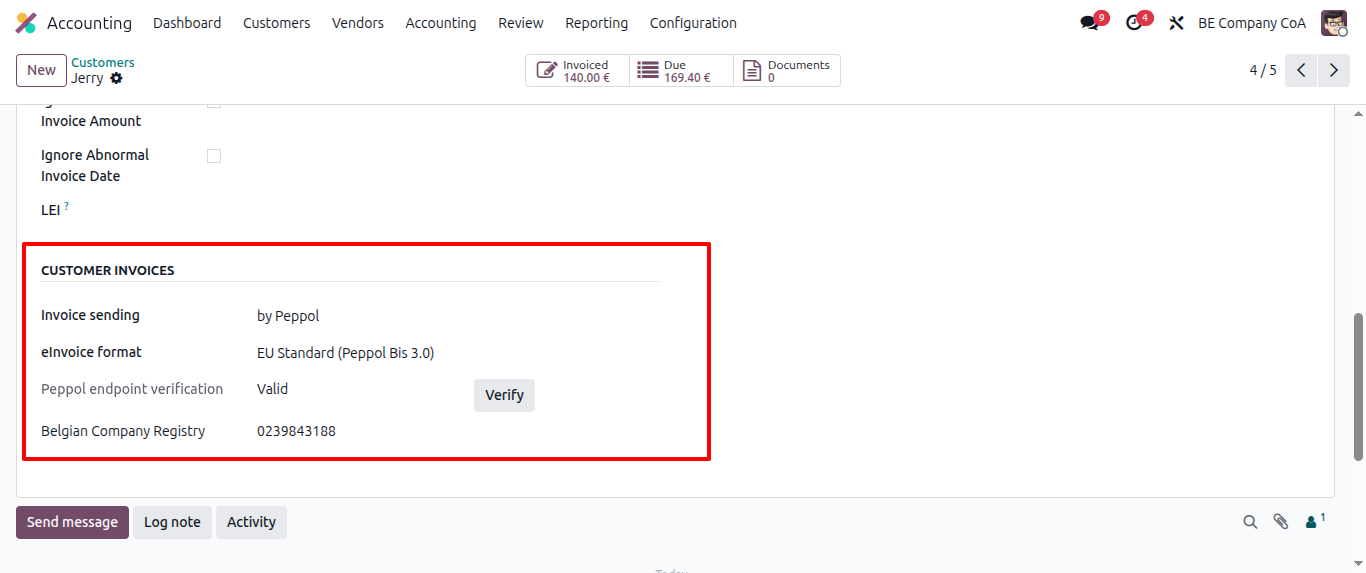Image resolution: width=1366 pixels, height=573 pixels.
Task: Open the debug tools wrench icon
Action: tap(1176, 23)
